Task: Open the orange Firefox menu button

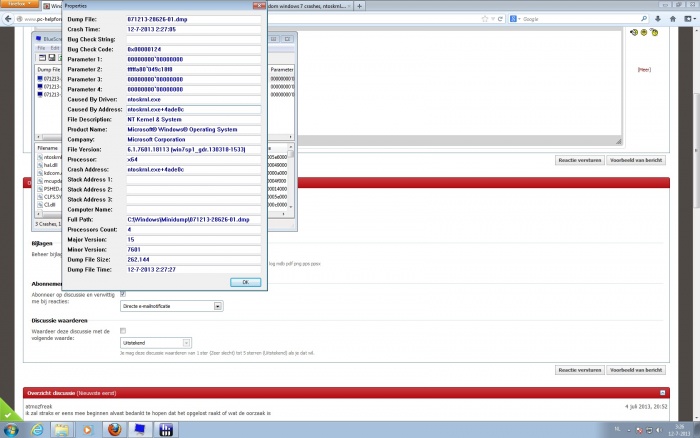Action: [x=20, y=4]
